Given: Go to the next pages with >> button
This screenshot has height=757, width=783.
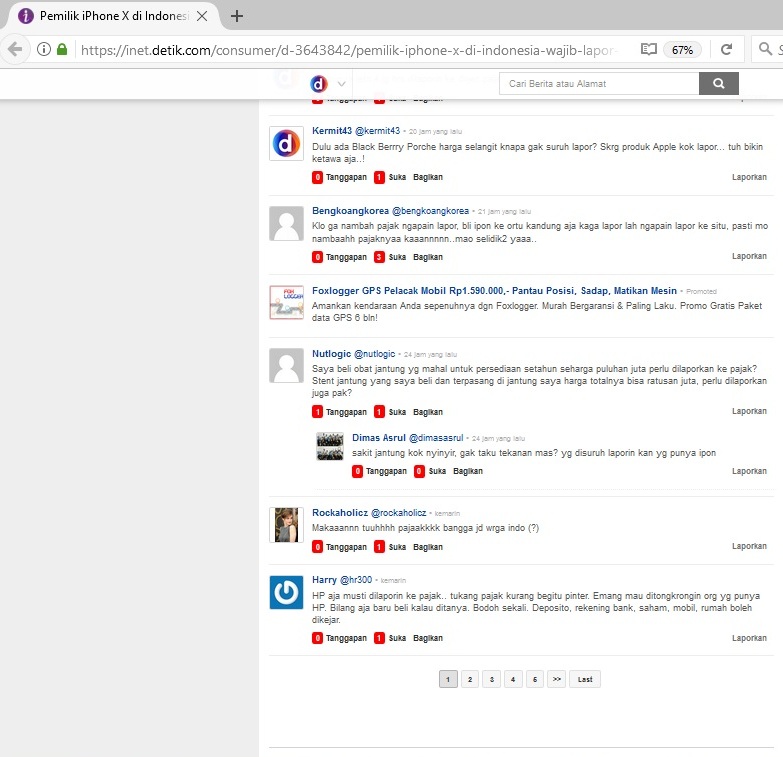Looking at the screenshot, I should [557, 679].
